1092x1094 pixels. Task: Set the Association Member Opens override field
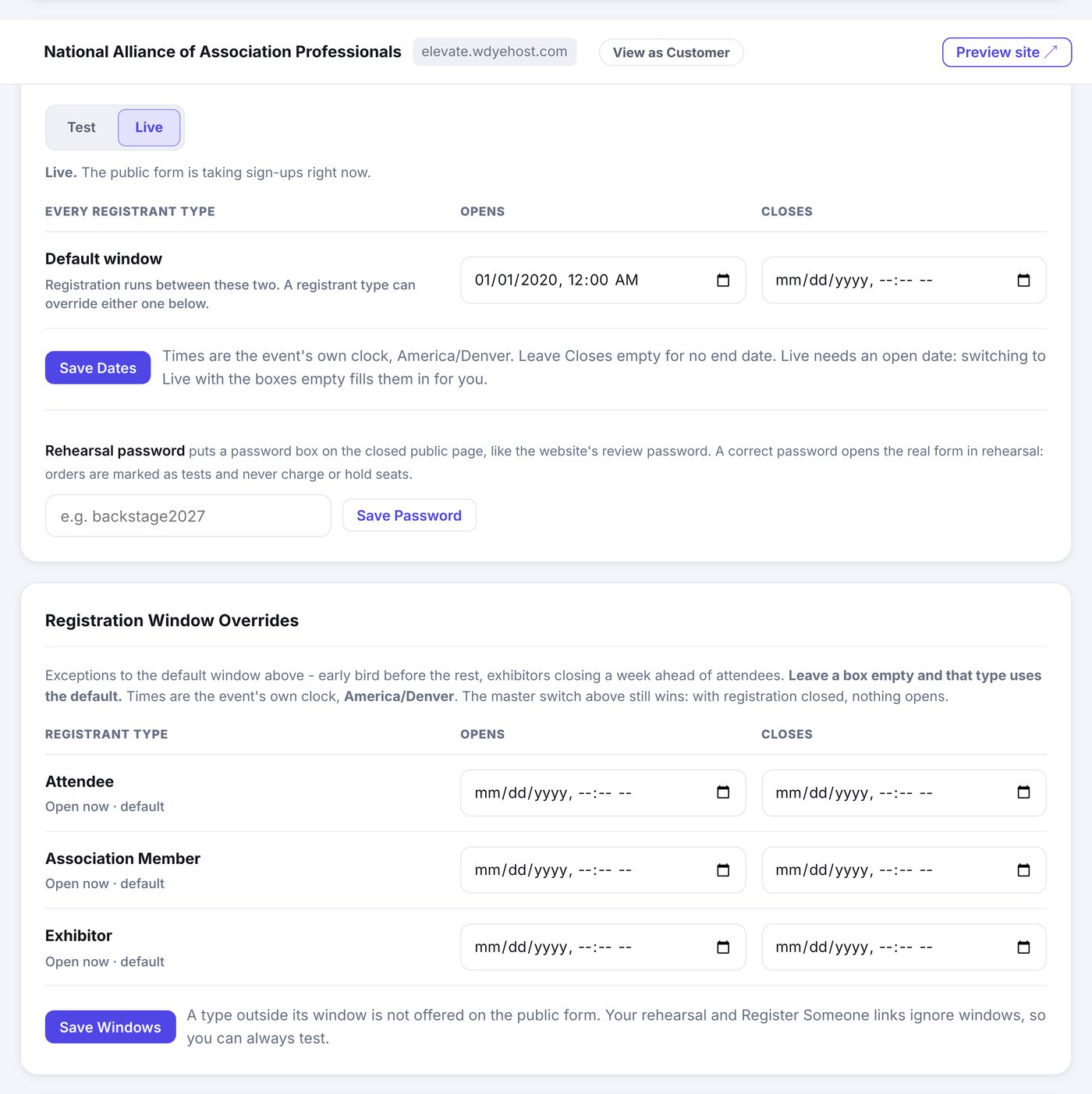[x=603, y=869]
